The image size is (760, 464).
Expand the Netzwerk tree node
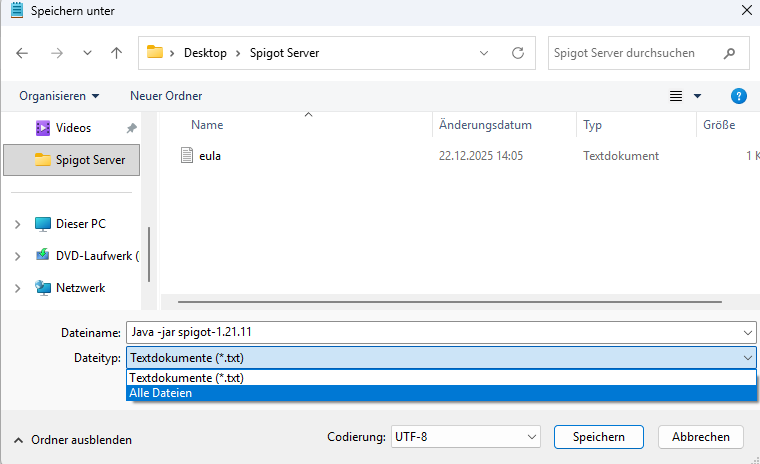(x=17, y=288)
